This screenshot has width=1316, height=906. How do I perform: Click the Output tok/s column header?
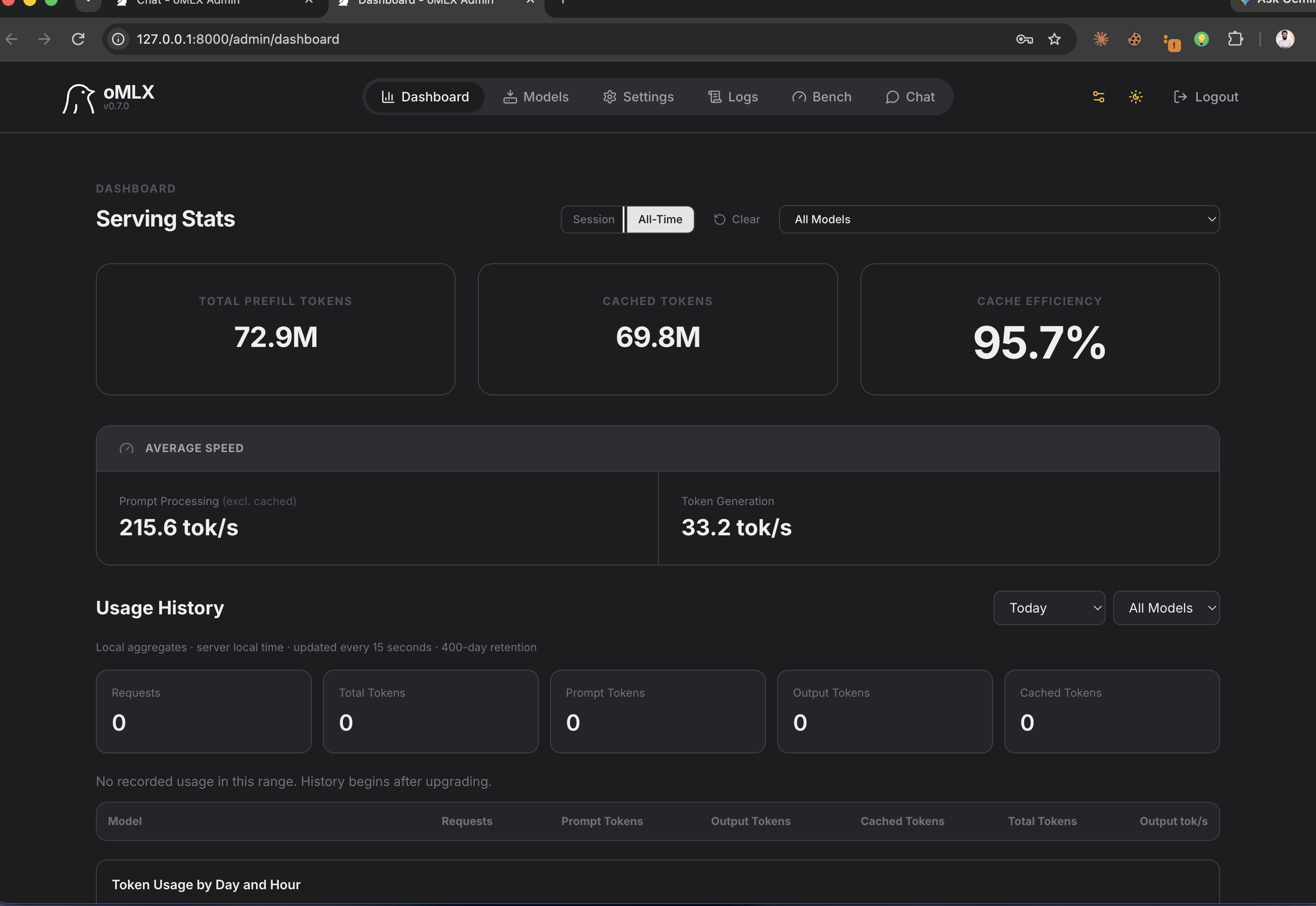[1174, 821]
